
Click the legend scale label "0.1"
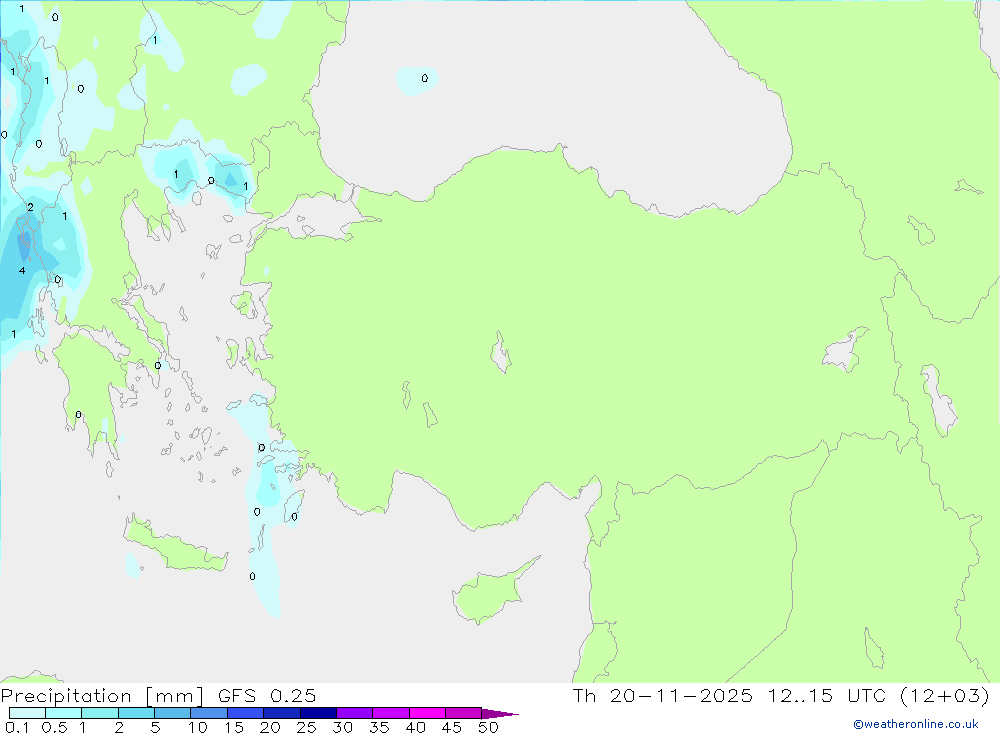point(17,727)
